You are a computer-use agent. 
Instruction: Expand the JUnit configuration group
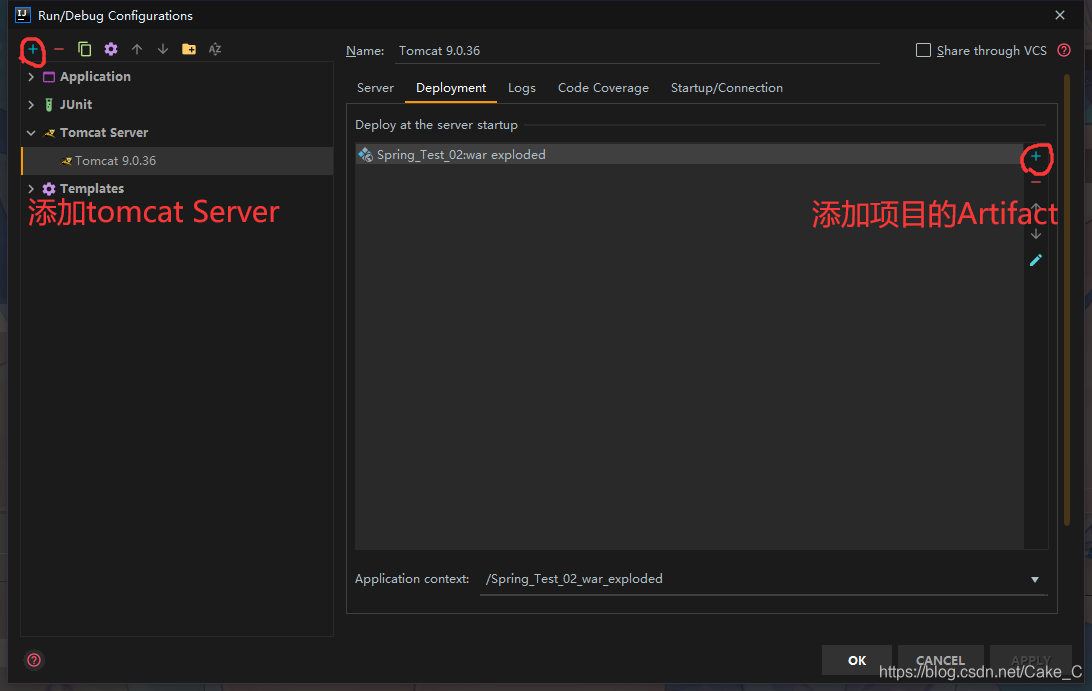(x=31, y=104)
